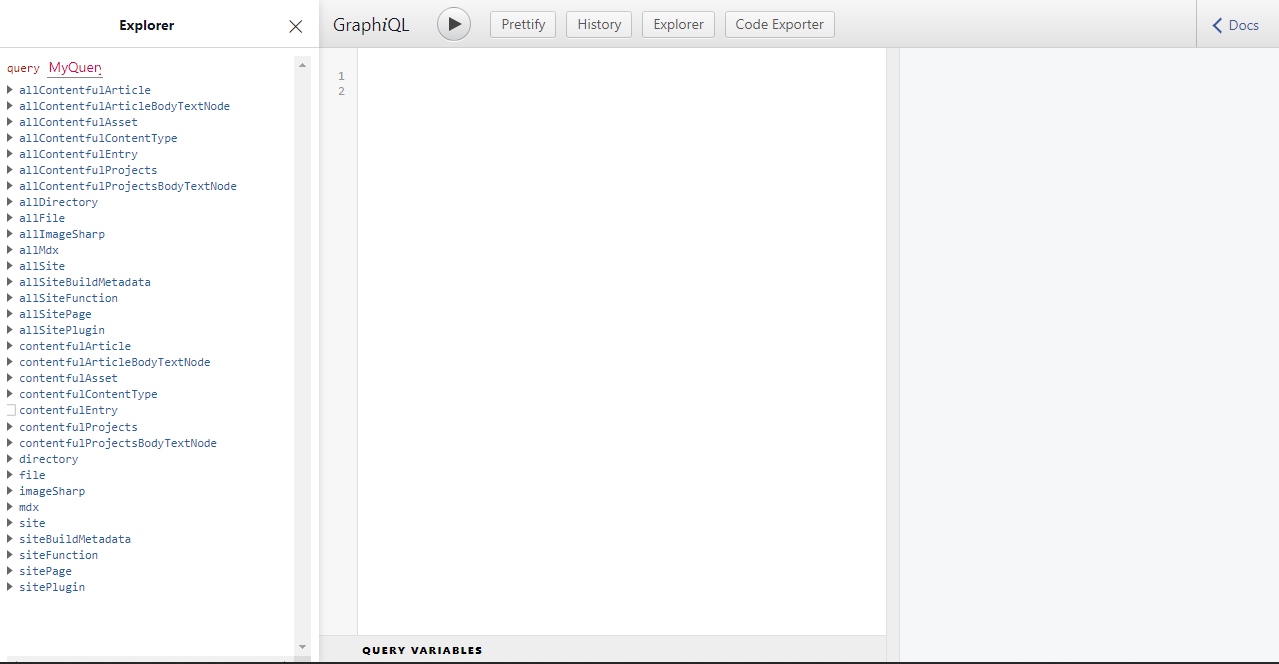Screen dimensions: 1279x664
Task: Toggle the Explorer button in toolbar
Action: coord(678,24)
